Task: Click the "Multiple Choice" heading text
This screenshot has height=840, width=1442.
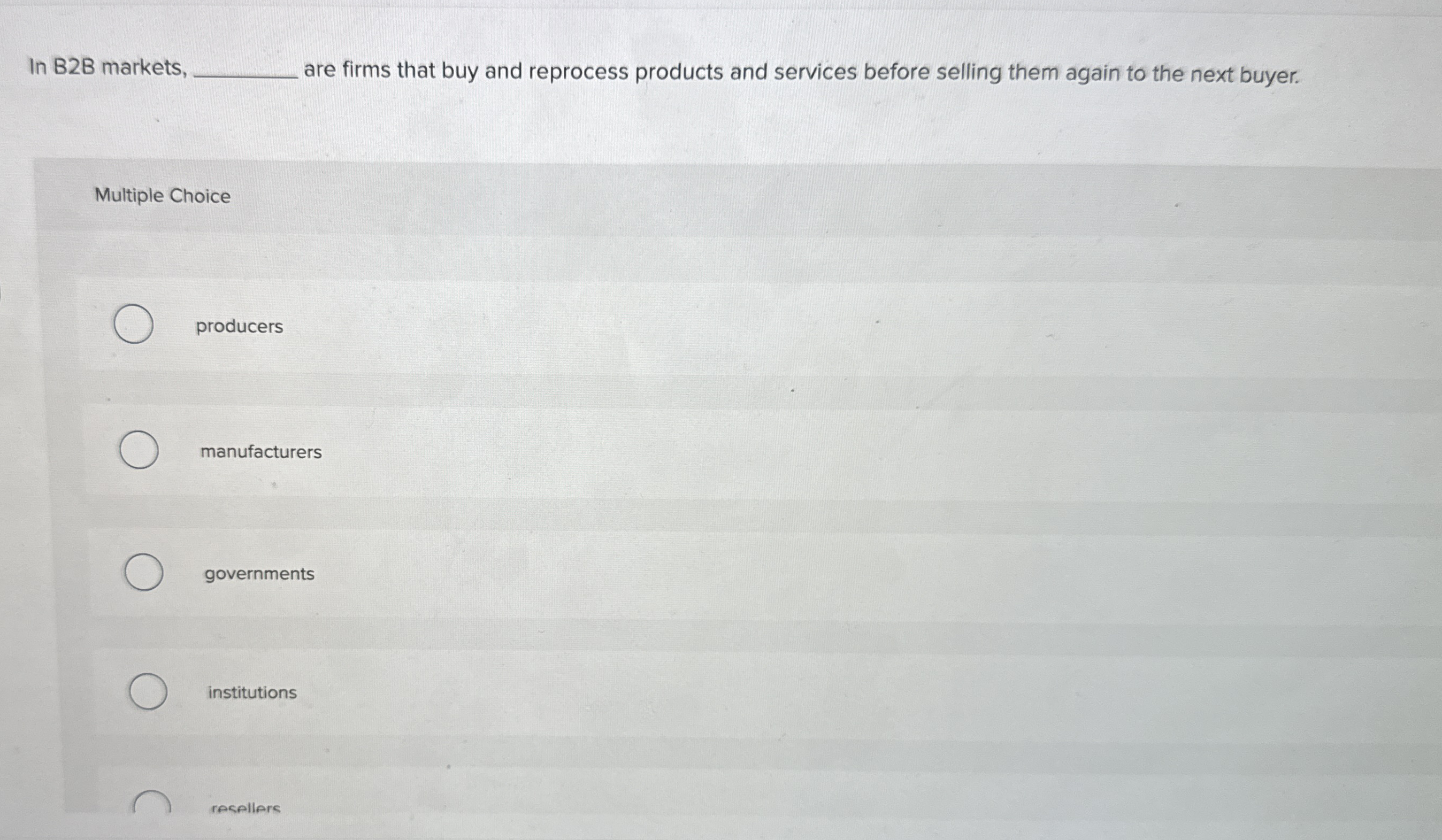Action: tap(163, 196)
